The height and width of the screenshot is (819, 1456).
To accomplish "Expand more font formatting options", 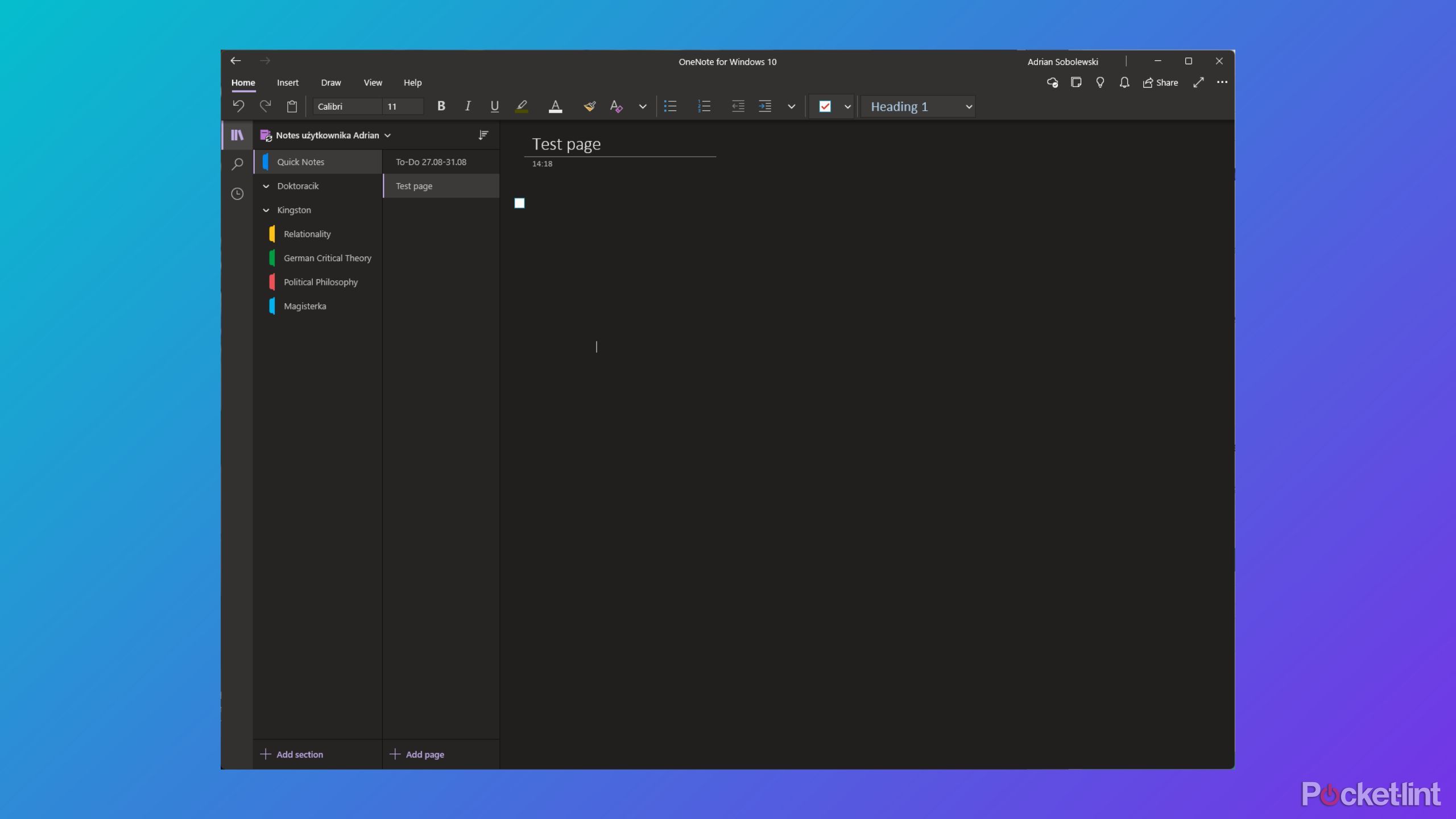I will click(x=643, y=106).
